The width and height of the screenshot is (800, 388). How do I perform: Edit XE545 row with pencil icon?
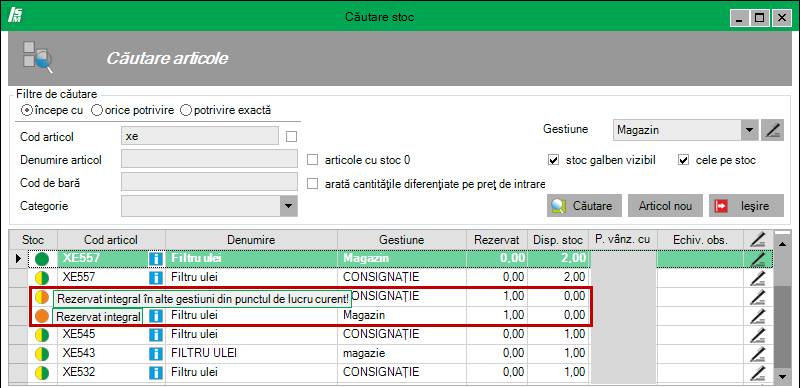(x=758, y=334)
